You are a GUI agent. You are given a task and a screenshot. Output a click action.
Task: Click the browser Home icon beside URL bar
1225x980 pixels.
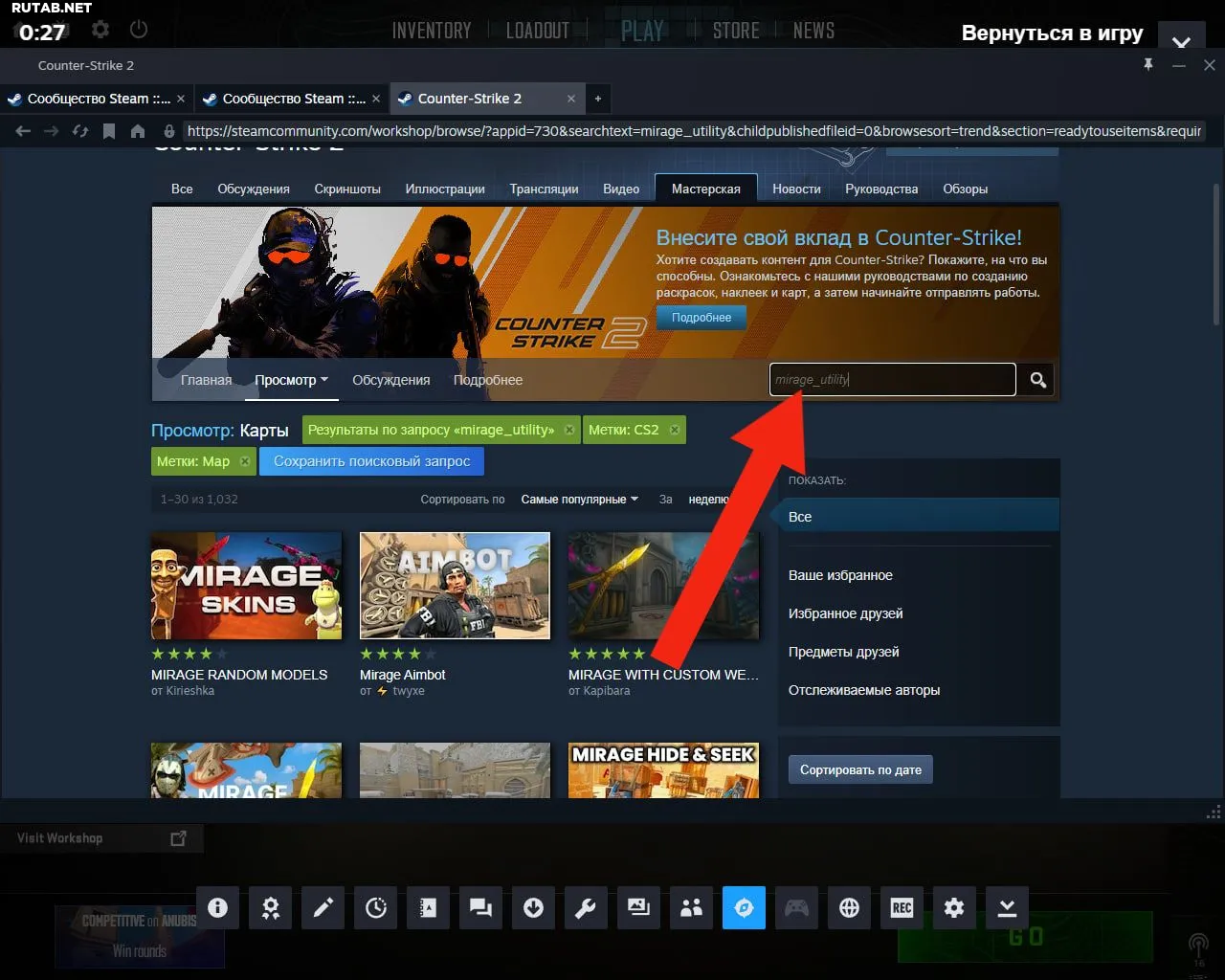(x=138, y=131)
